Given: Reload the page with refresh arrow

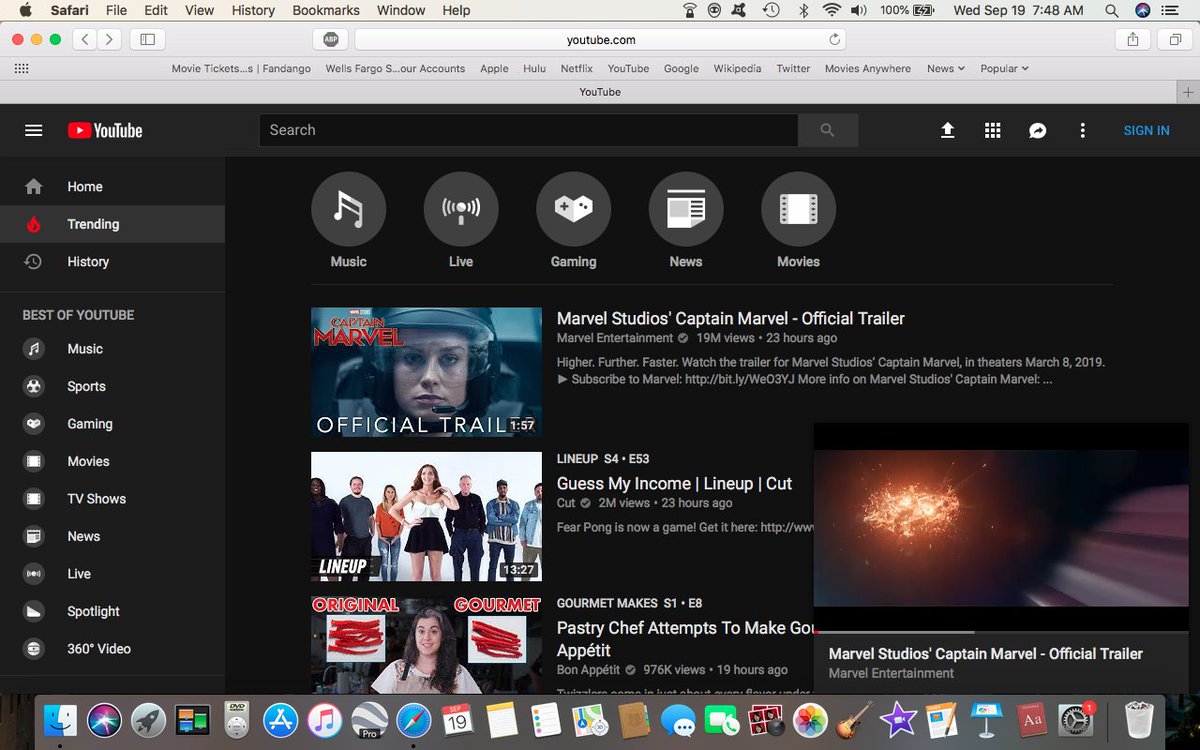Looking at the screenshot, I should point(834,39).
